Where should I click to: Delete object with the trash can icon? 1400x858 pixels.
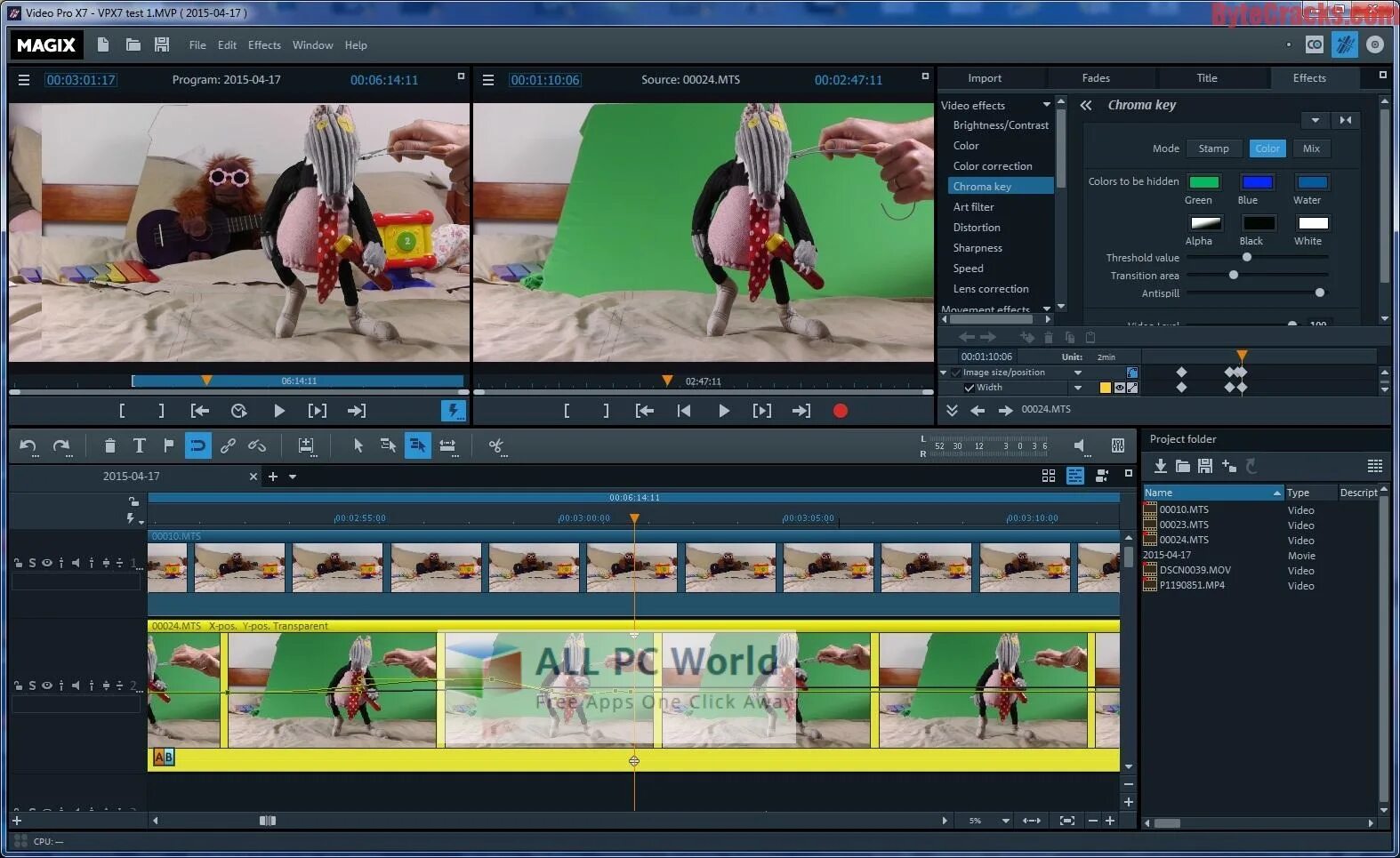[109, 446]
